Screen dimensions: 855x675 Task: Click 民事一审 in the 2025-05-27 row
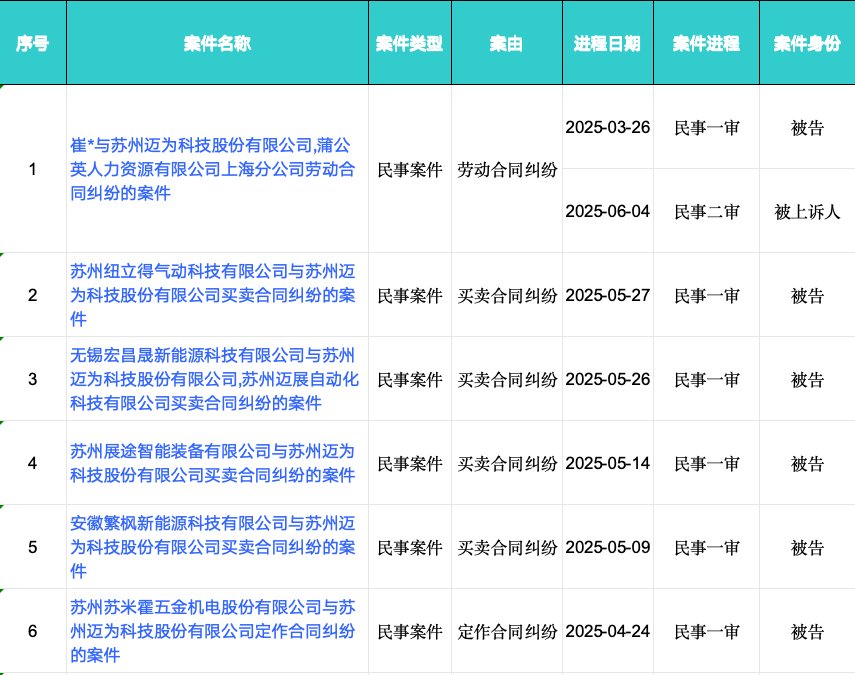pos(707,296)
